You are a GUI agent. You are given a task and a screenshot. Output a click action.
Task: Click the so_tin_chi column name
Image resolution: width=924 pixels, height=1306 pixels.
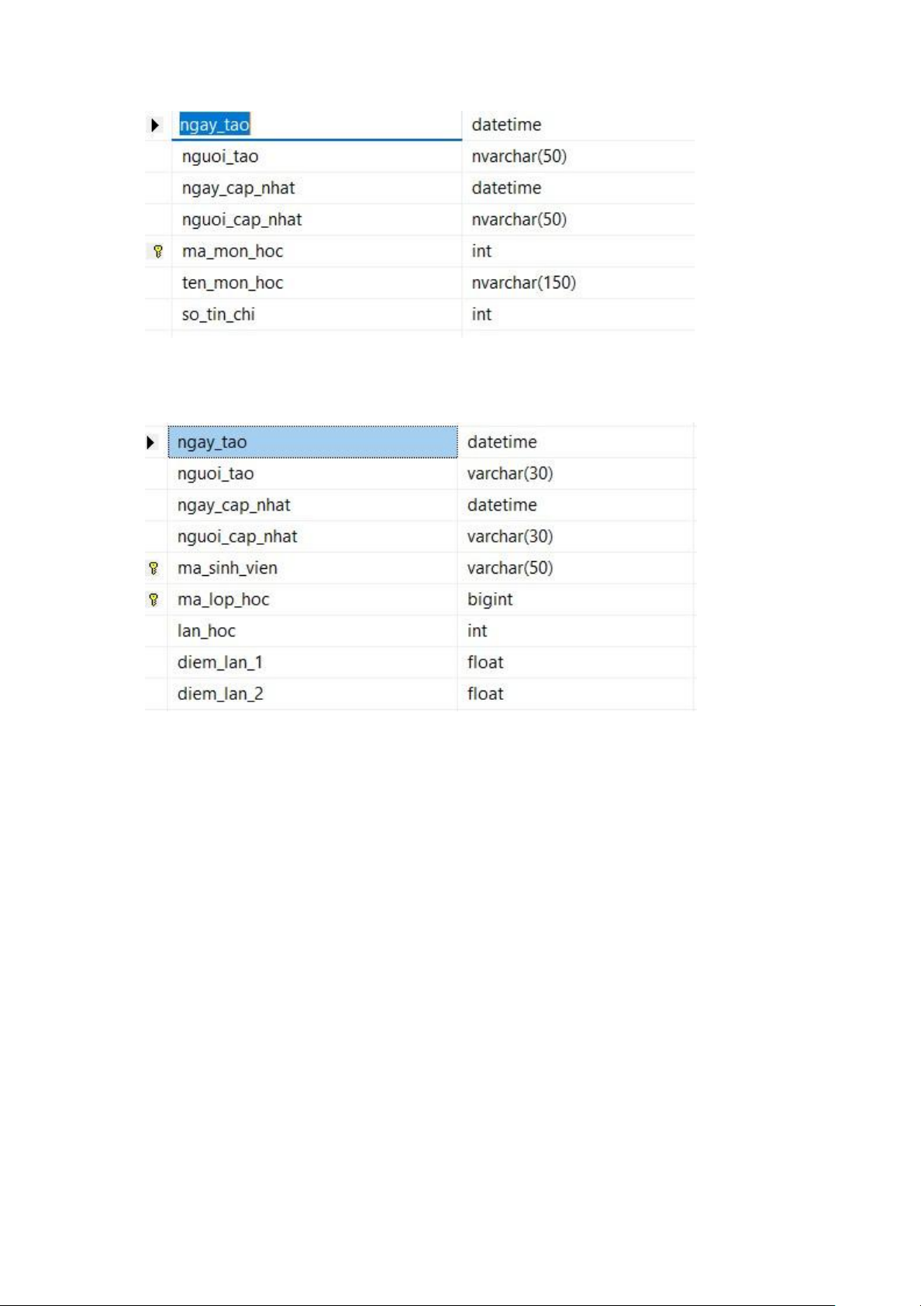click(x=219, y=315)
